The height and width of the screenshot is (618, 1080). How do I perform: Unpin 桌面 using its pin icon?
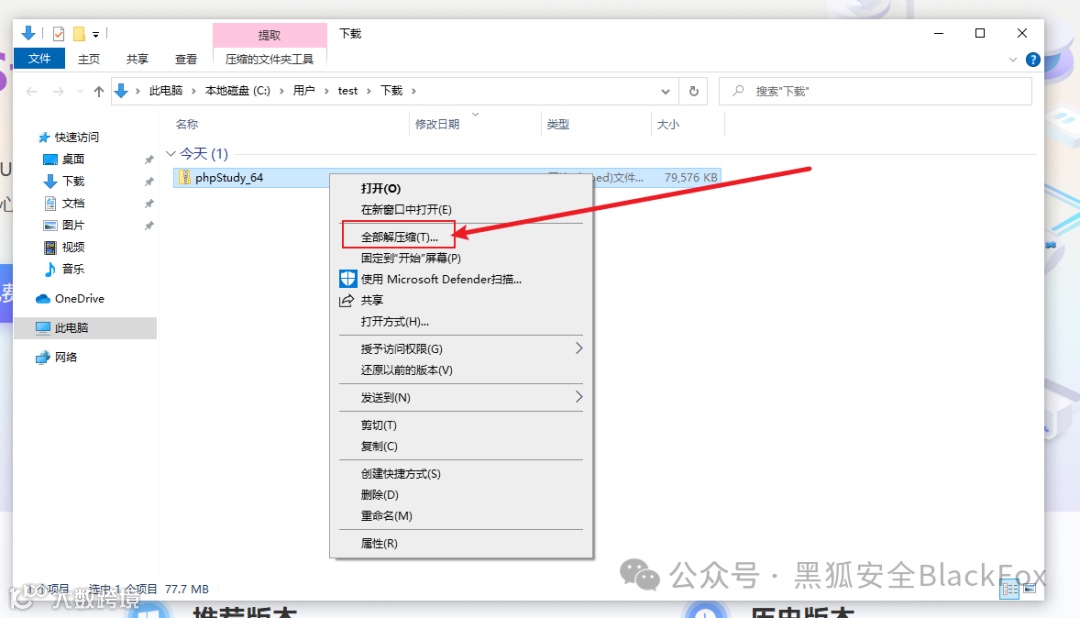click(149, 160)
